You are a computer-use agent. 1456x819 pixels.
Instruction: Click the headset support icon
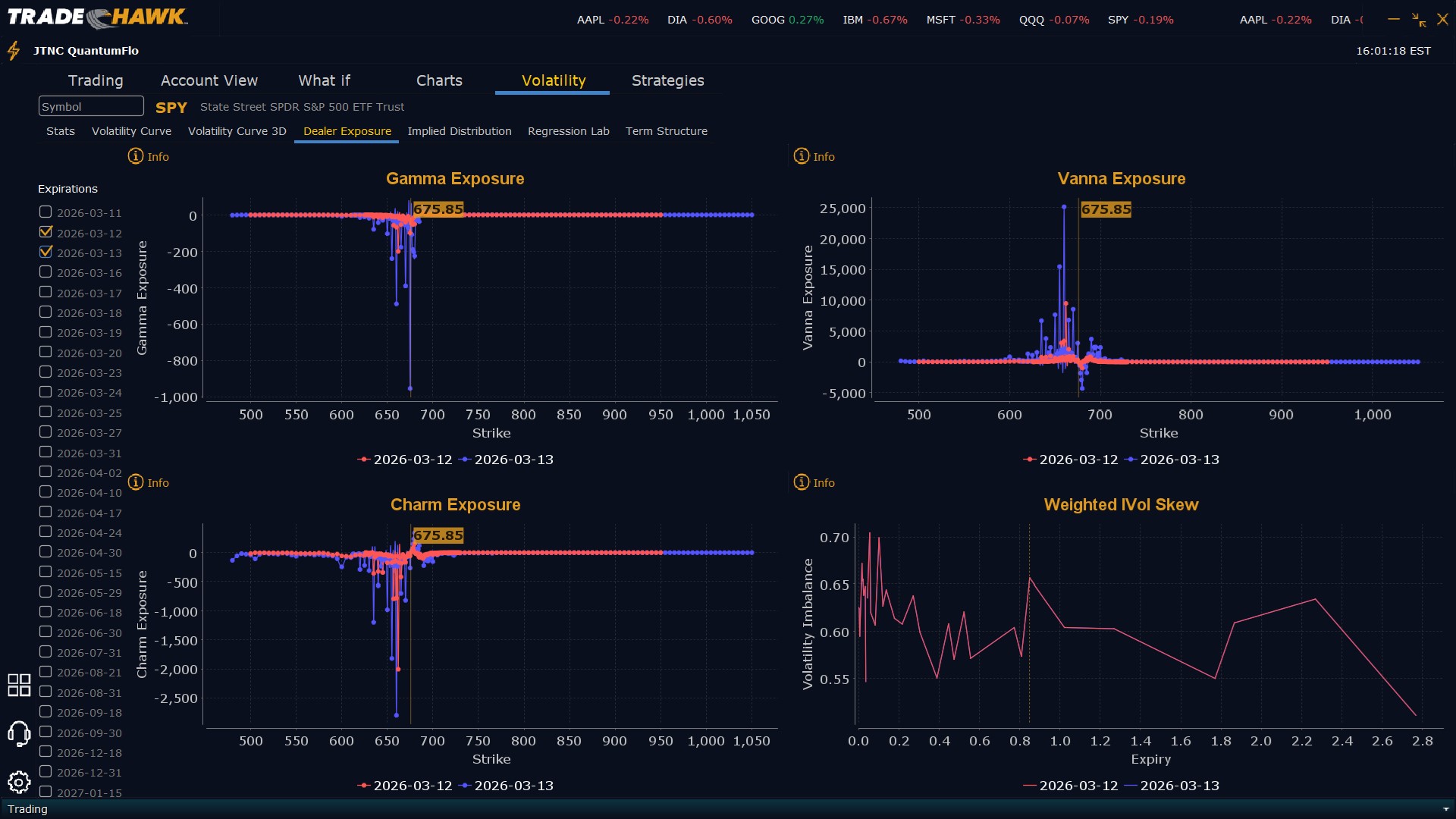[19, 733]
